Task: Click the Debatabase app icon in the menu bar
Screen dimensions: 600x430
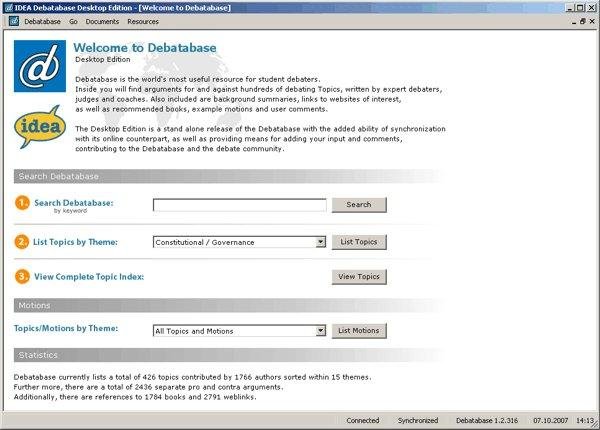Action: pyautogui.click(x=14, y=21)
